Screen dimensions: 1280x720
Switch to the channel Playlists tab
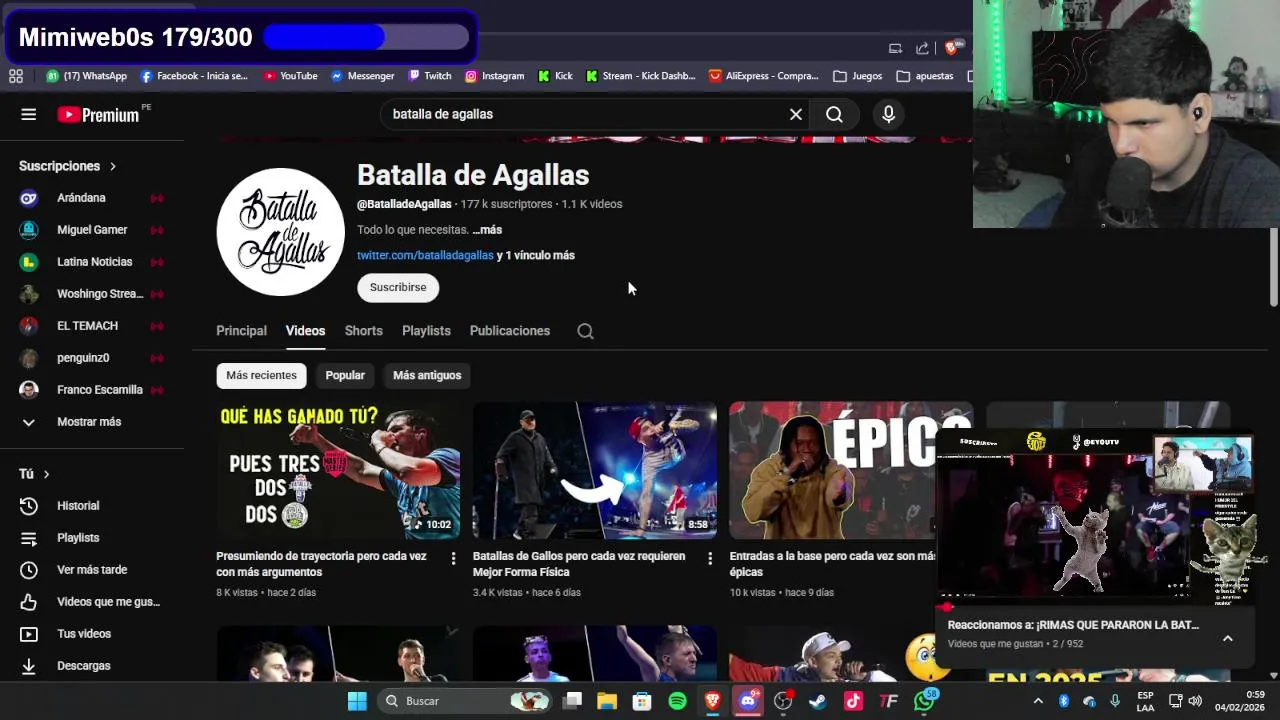click(426, 331)
